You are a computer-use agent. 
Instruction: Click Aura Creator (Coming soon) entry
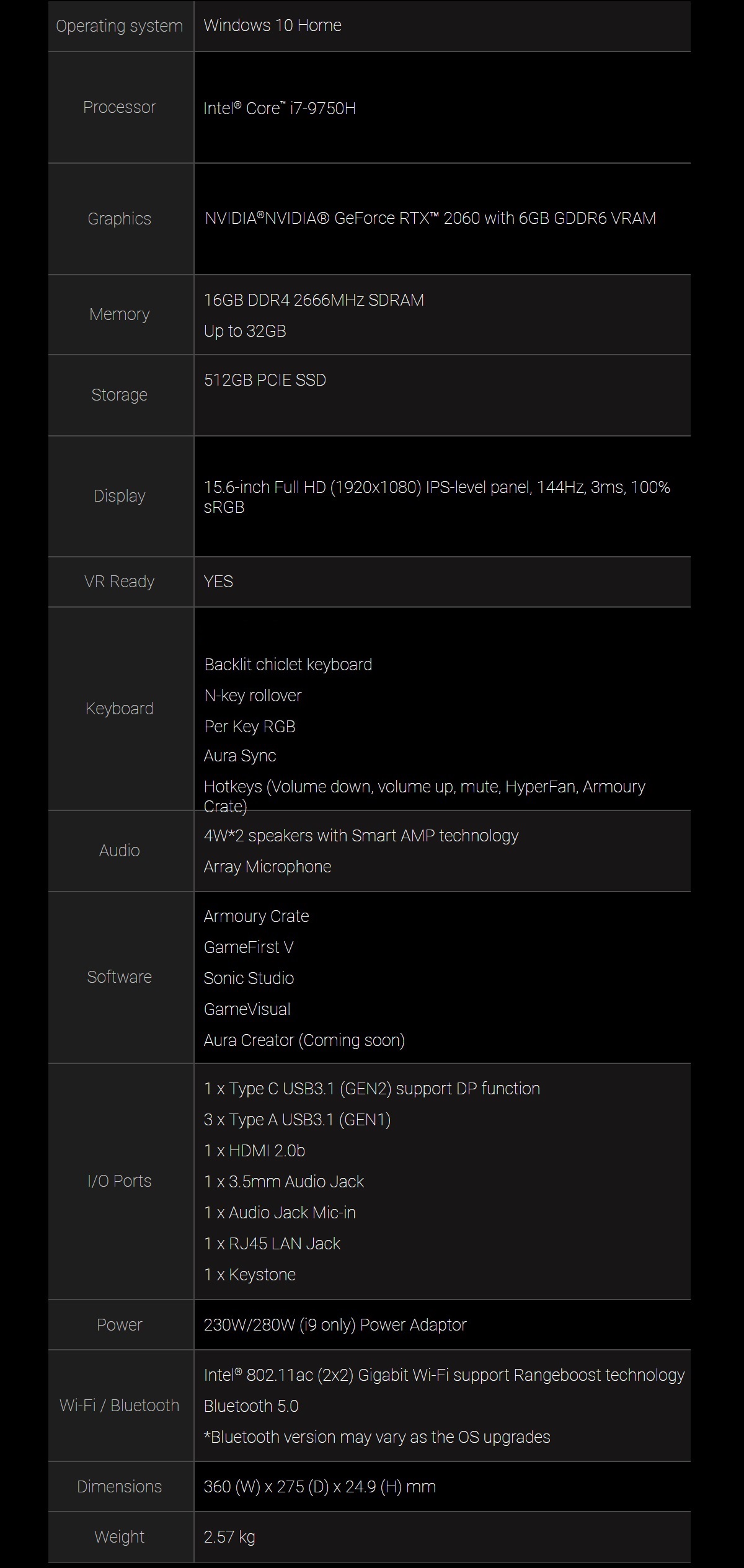pyautogui.click(x=304, y=1040)
